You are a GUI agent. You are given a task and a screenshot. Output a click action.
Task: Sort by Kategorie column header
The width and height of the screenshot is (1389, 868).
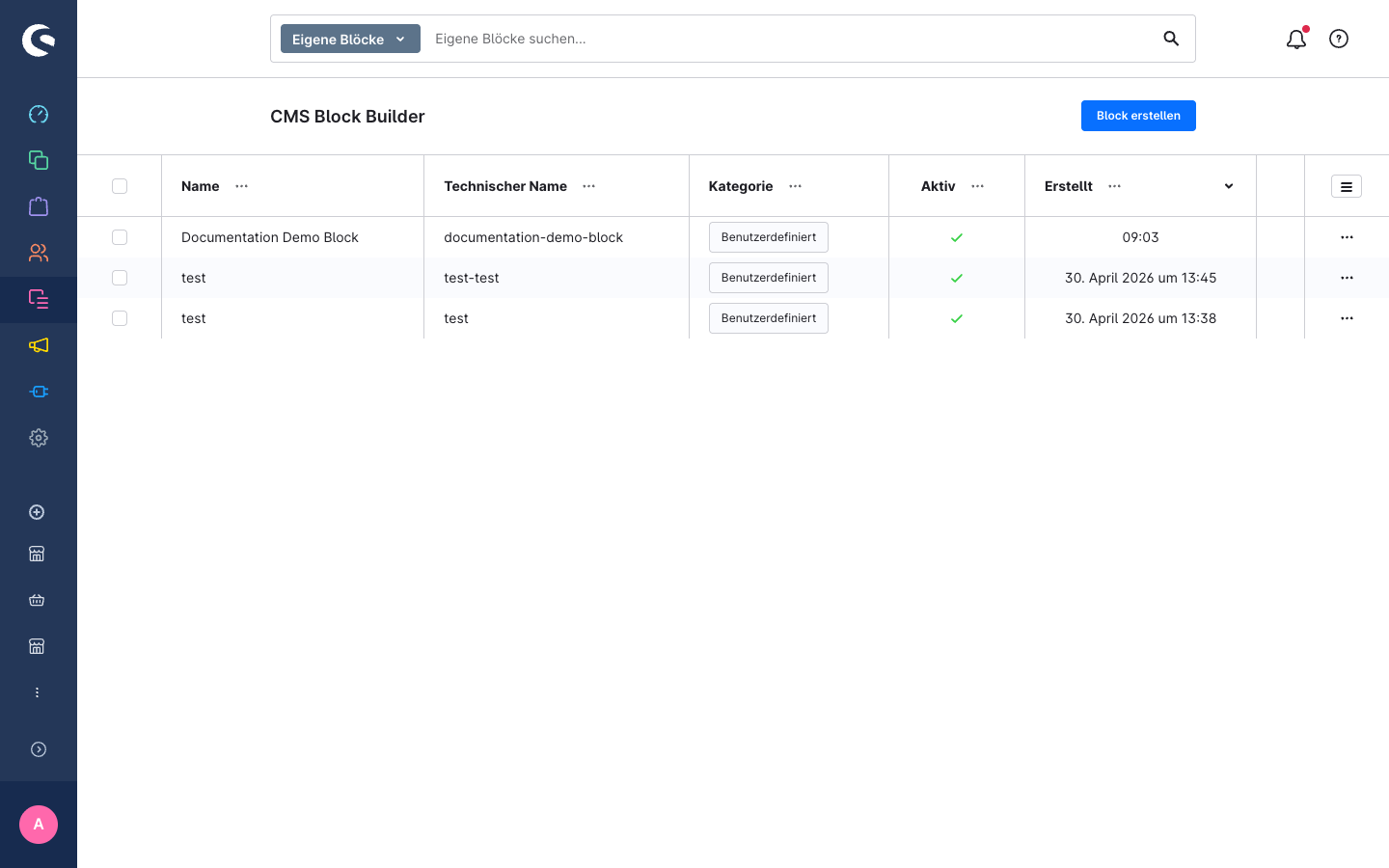741,186
